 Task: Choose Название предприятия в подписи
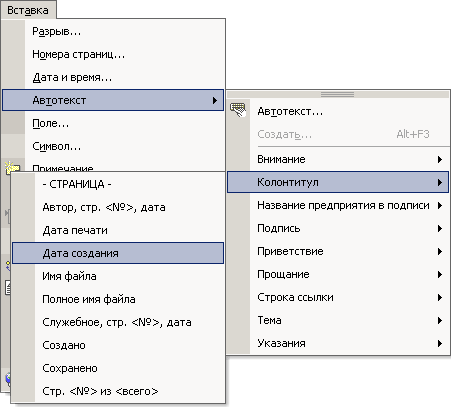[338, 205]
